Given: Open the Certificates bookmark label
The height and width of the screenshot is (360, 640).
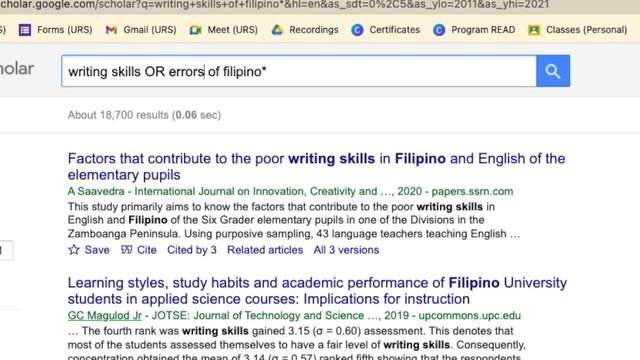Looking at the screenshot, I should pos(395,30).
